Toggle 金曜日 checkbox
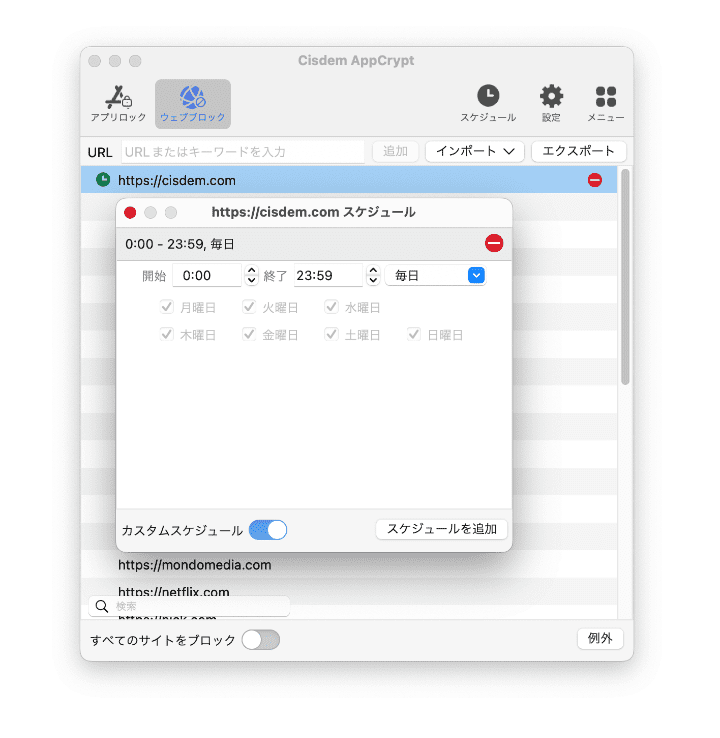Image resolution: width=720 pixels, height=738 pixels. [249, 335]
